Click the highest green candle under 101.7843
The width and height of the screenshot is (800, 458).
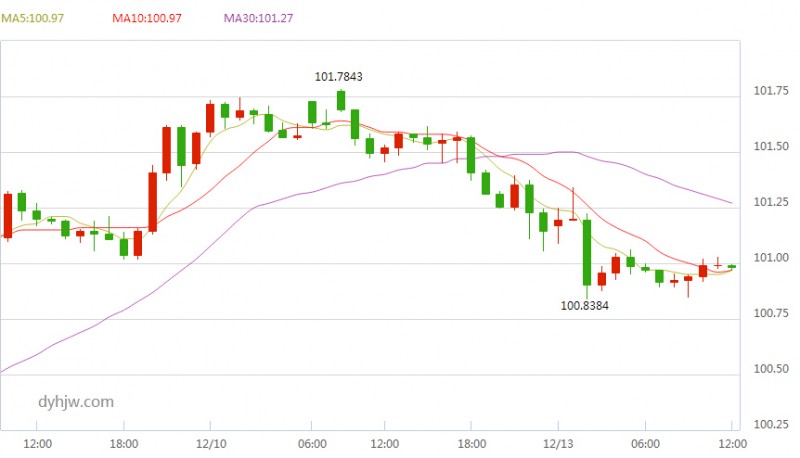tap(341, 100)
